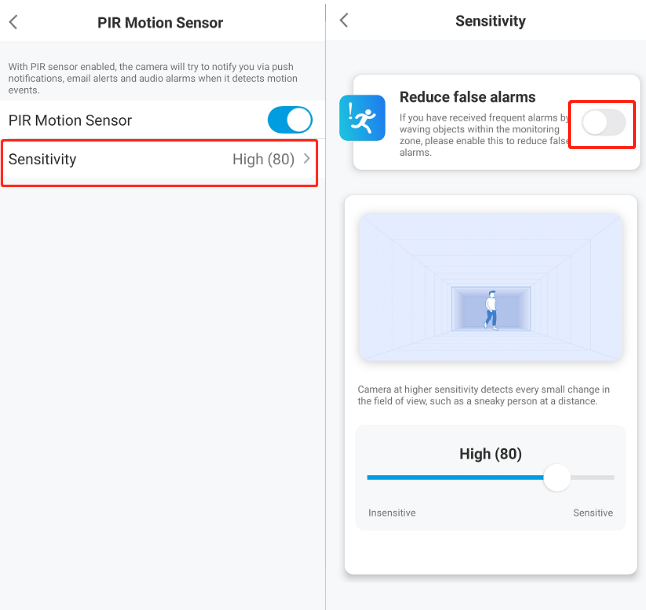The width and height of the screenshot is (646, 610).
Task: Go back from PIR Motion Sensor page
Action: coord(14,22)
